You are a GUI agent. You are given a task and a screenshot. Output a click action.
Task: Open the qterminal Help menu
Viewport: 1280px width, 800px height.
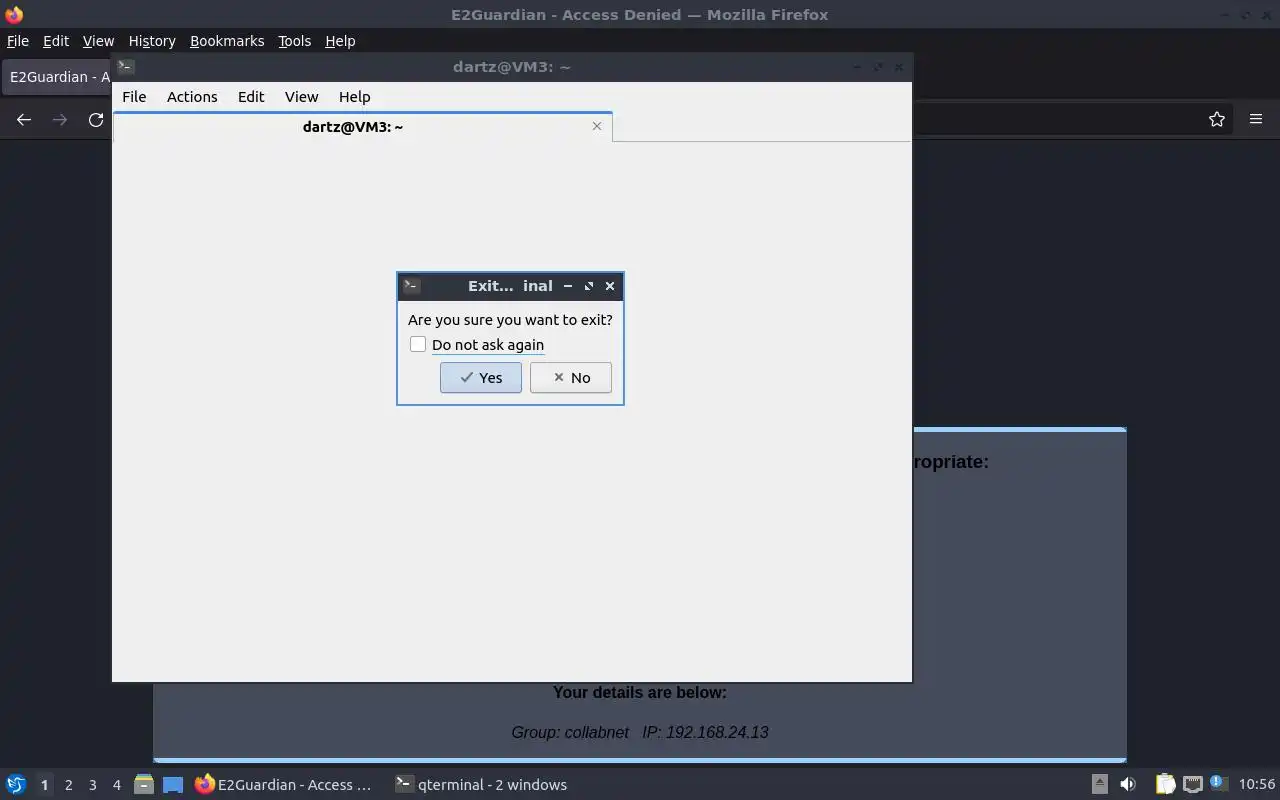(x=354, y=96)
